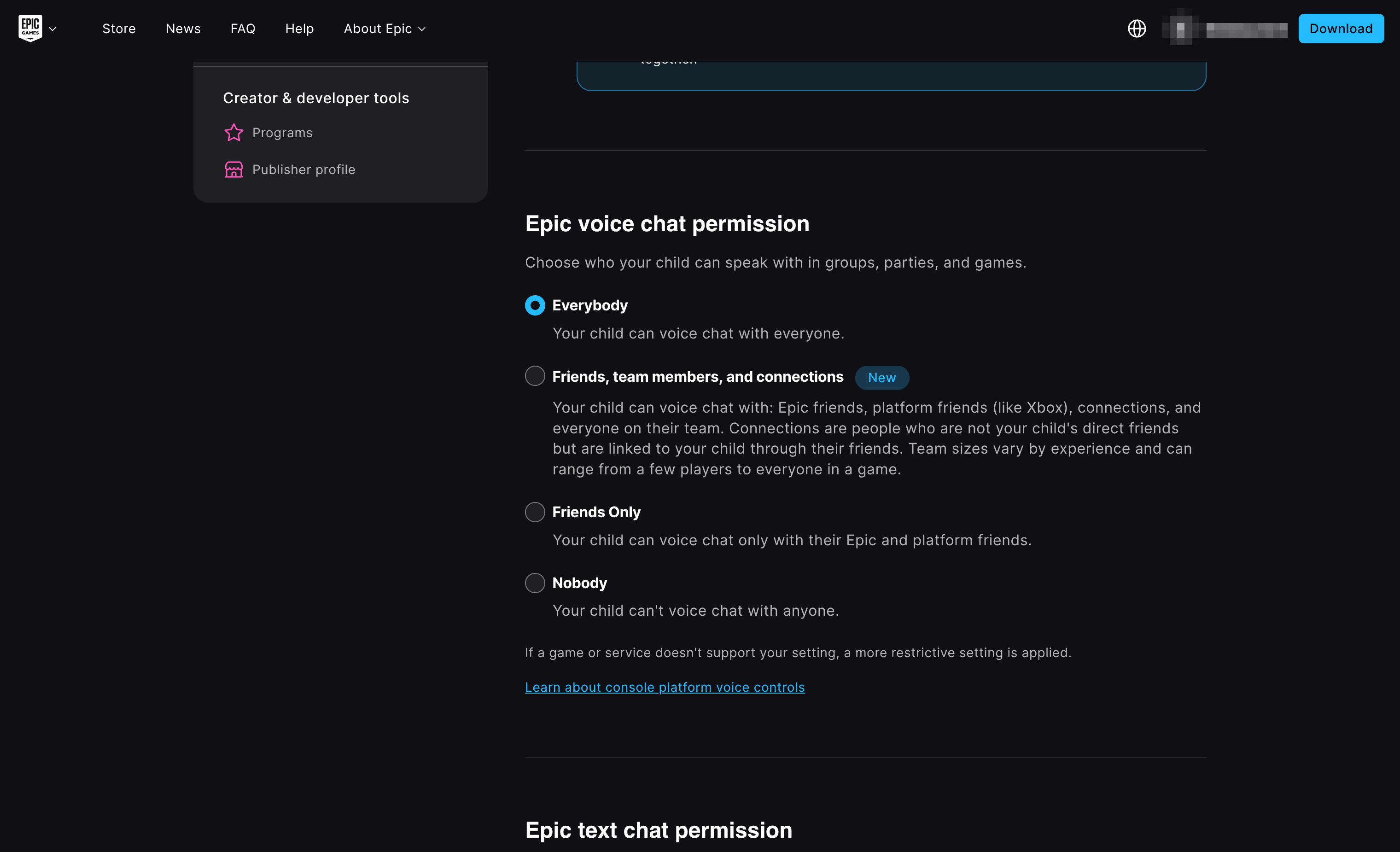Click the Epic text chat permission heading
This screenshot has width=1400, height=852.
[x=659, y=830]
